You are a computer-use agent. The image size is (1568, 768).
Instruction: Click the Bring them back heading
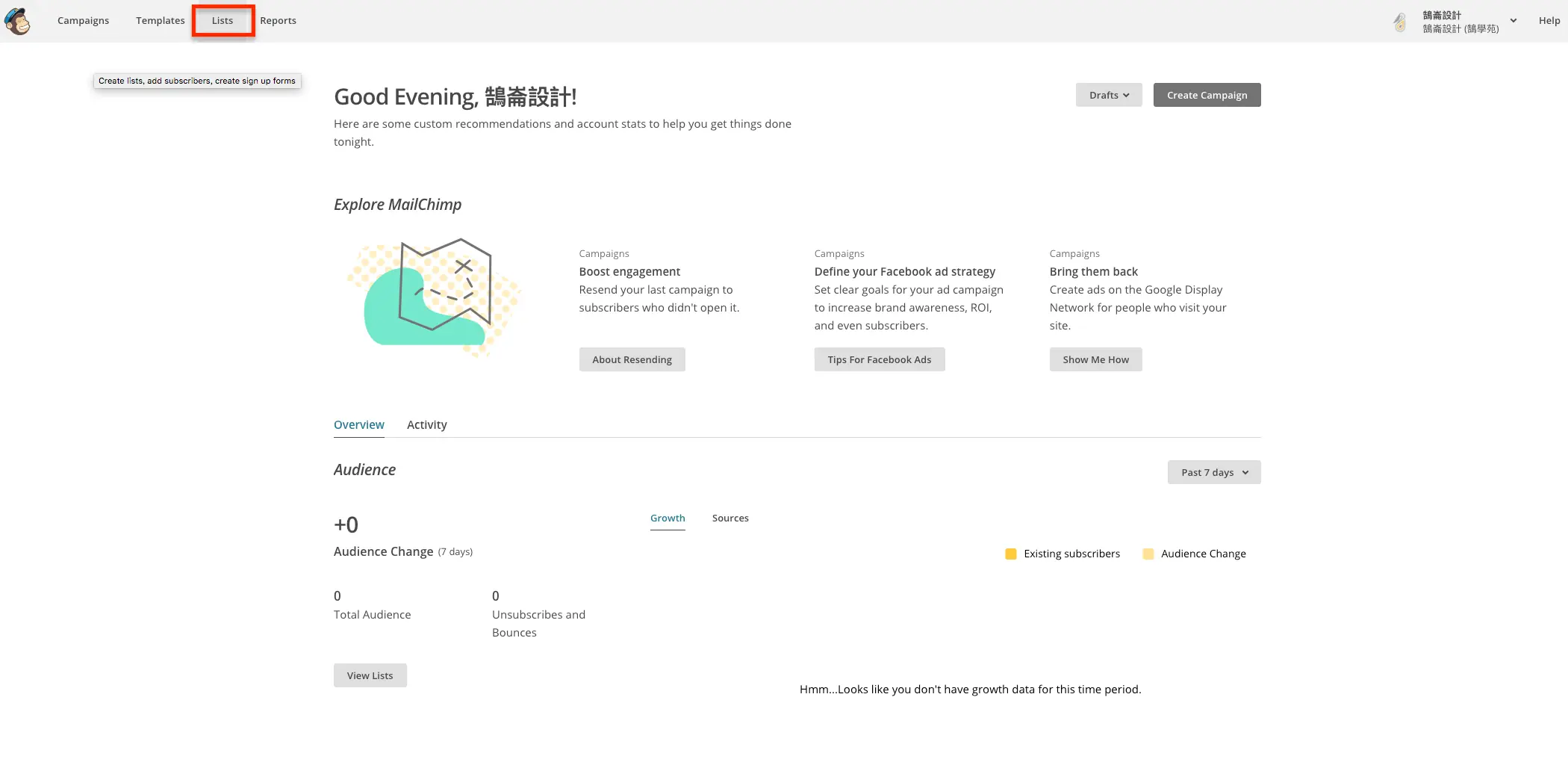click(1094, 271)
